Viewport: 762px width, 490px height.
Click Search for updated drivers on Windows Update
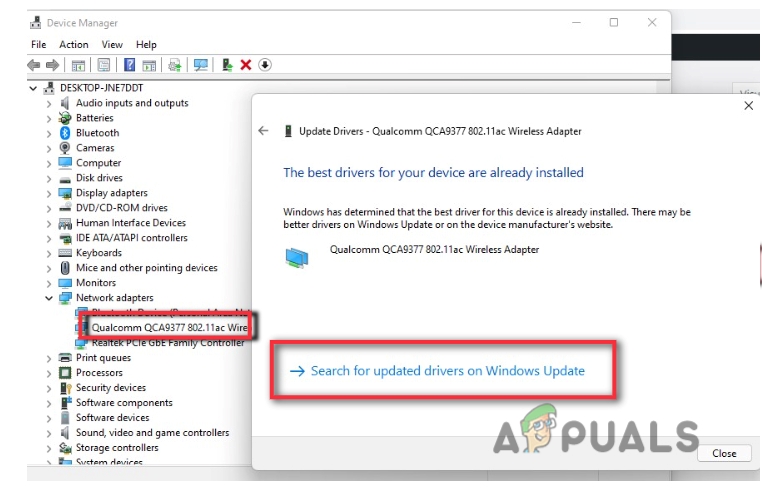(x=448, y=371)
